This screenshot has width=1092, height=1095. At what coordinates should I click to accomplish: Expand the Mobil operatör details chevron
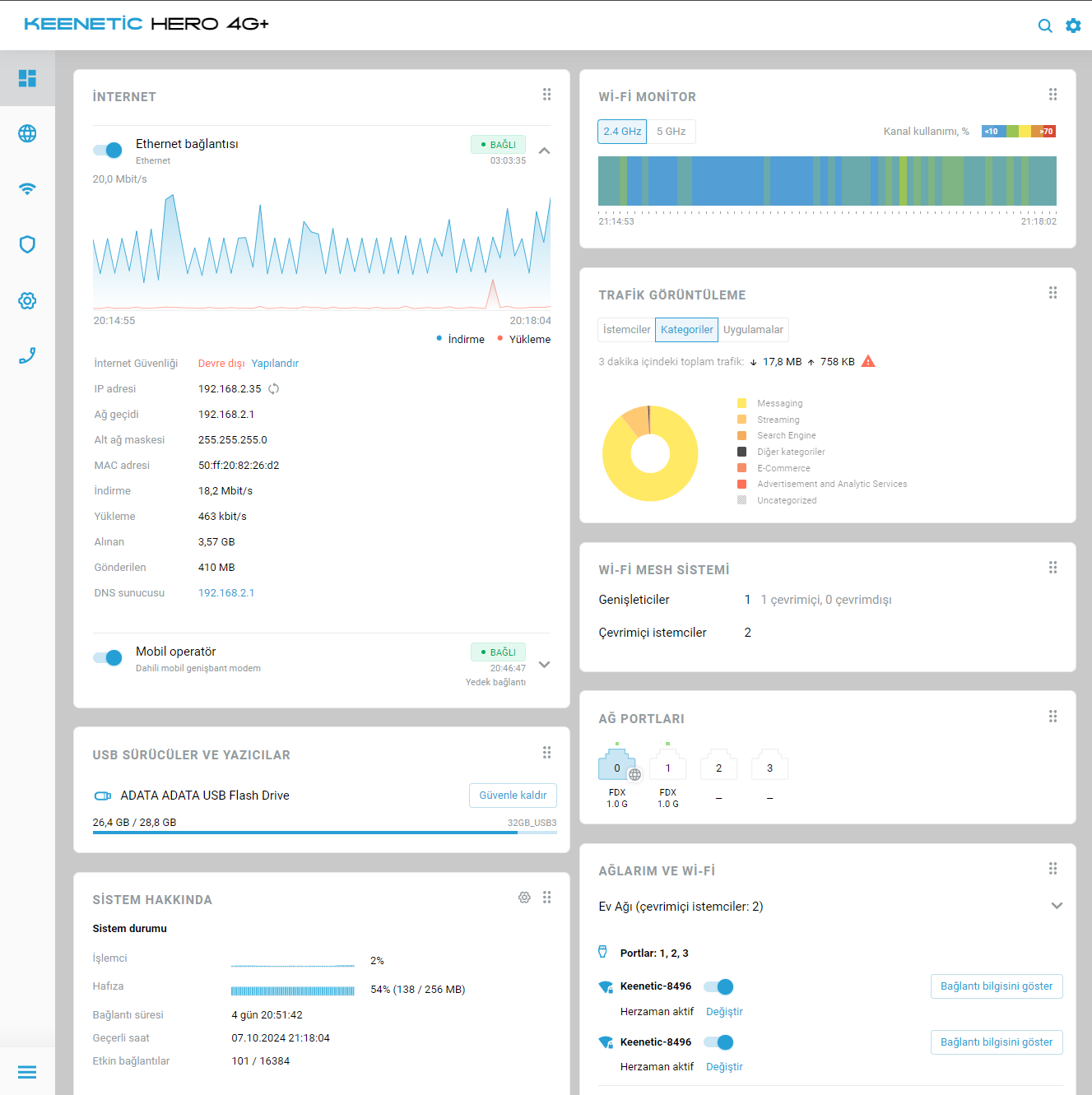coord(544,665)
